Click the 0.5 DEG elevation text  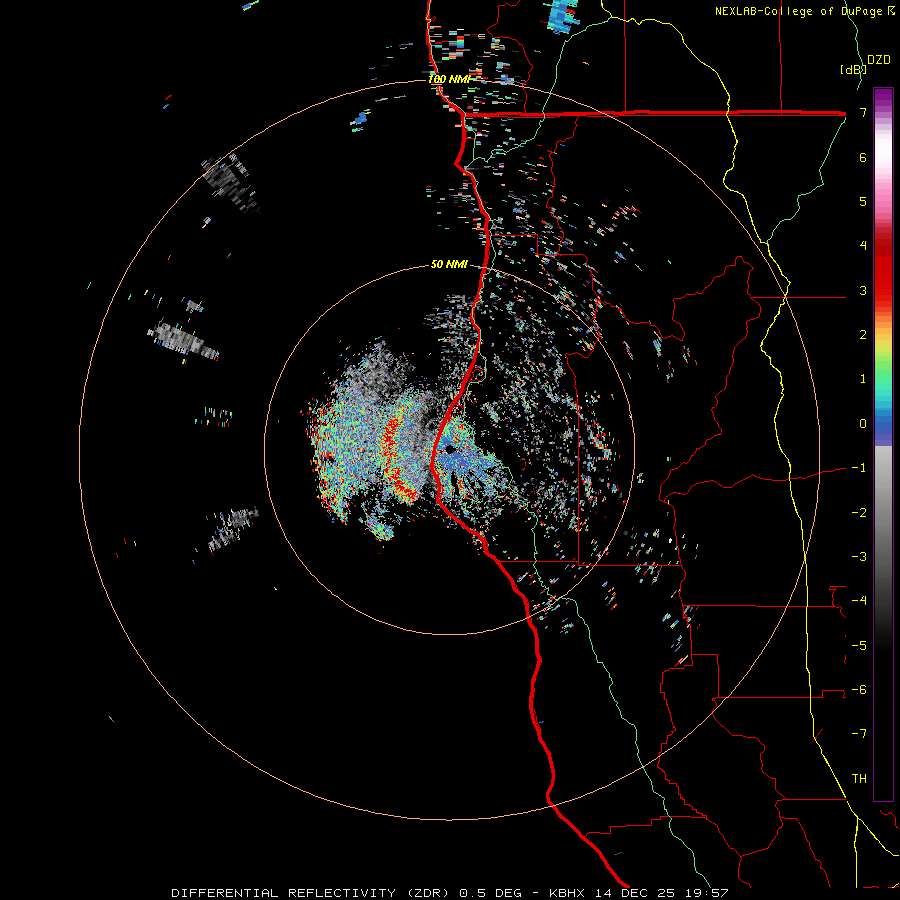click(x=490, y=893)
